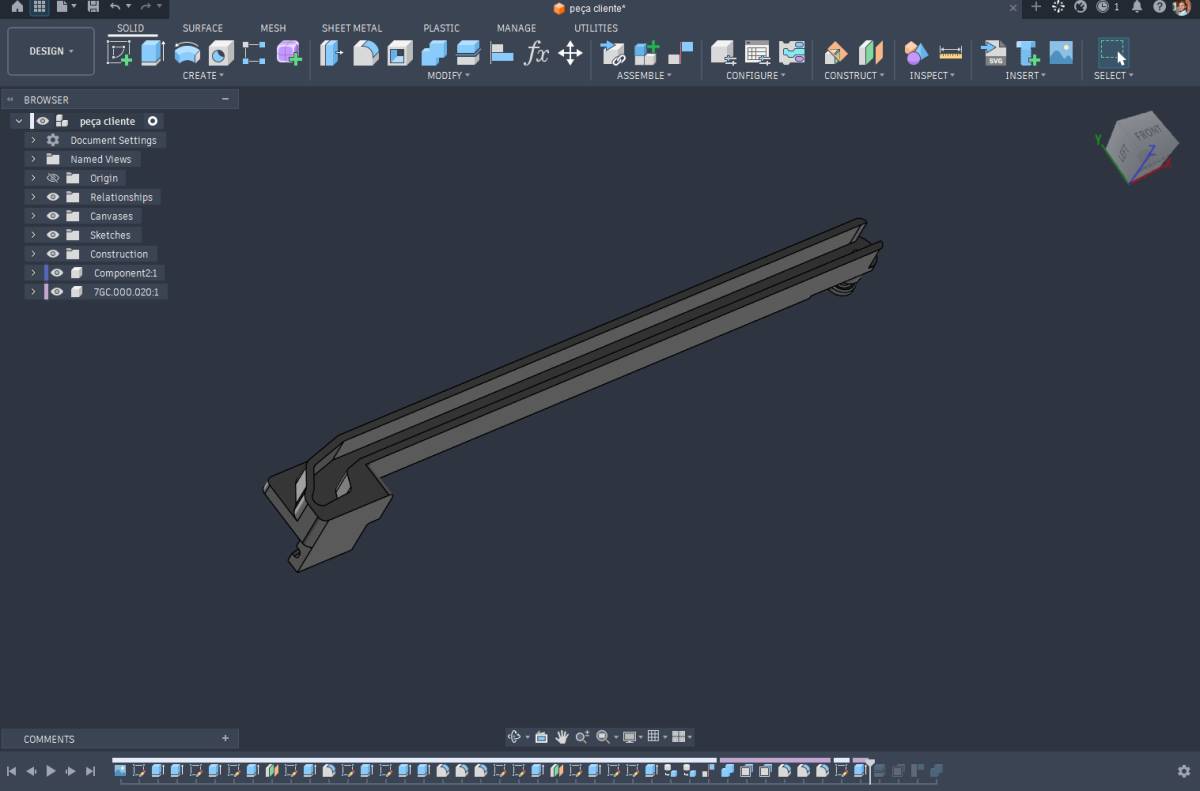Open the Insert SVG tool
Image resolution: width=1200 pixels, height=791 pixels.
[x=993, y=53]
